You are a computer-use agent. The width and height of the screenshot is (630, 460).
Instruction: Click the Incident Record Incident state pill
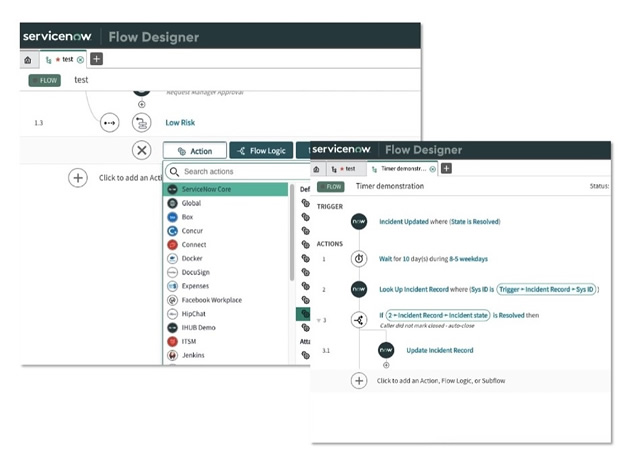(x=438, y=315)
